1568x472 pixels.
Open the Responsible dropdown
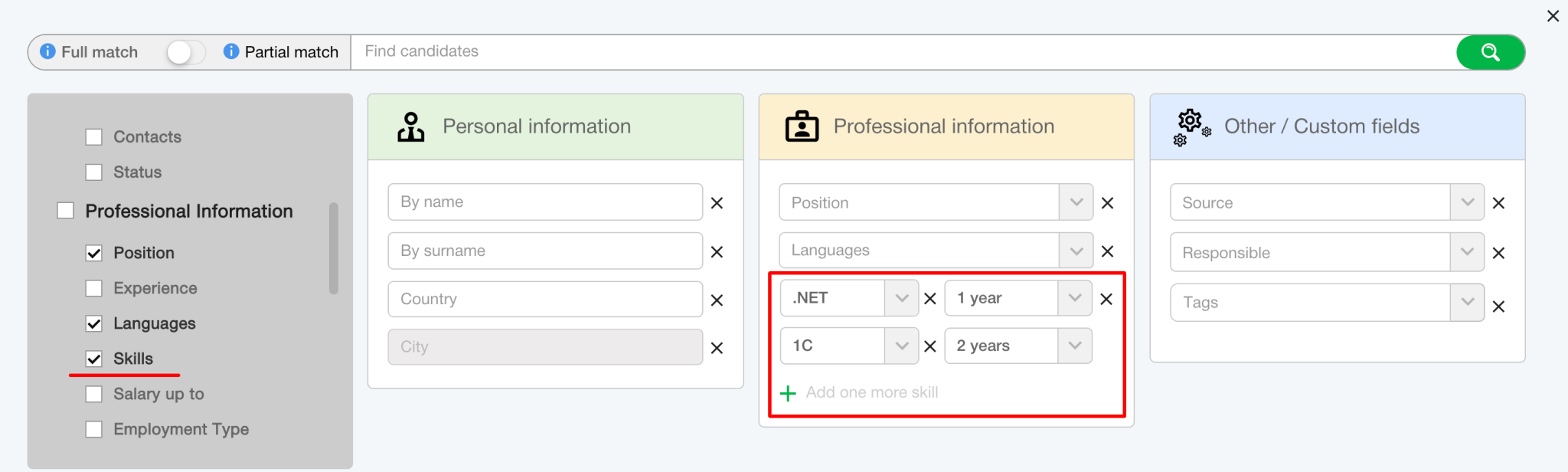(x=1467, y=252)
